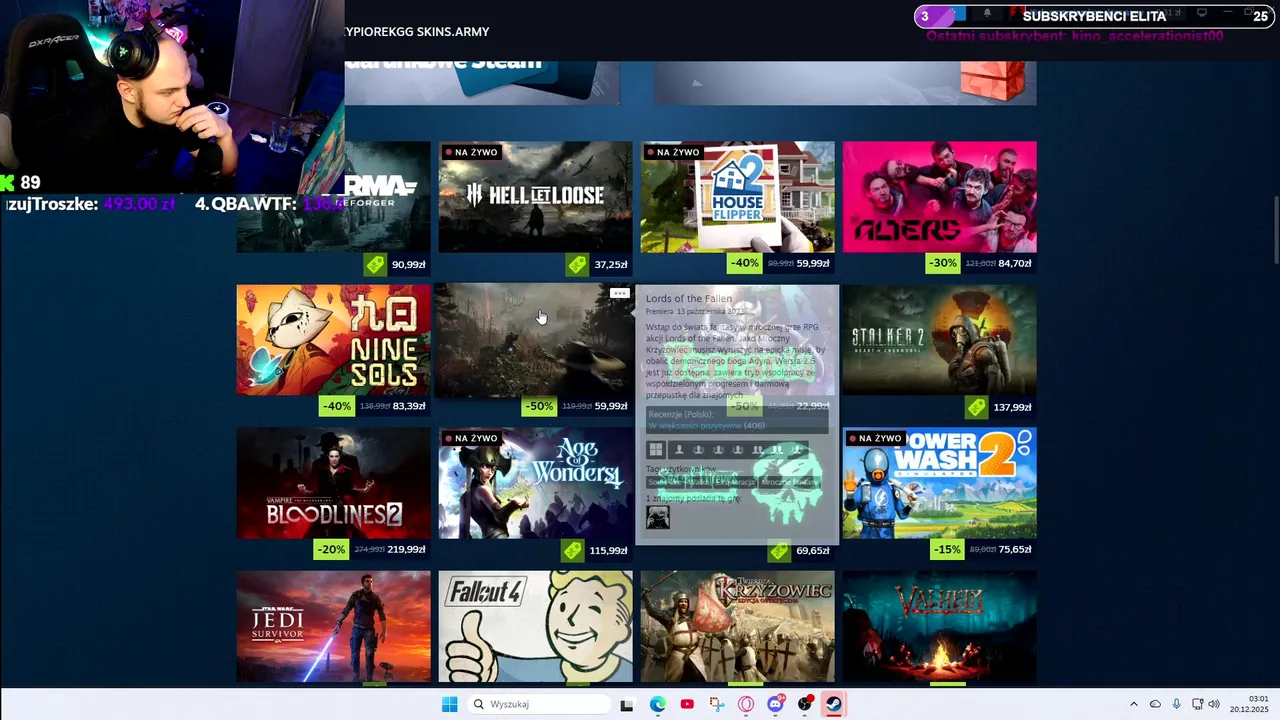Viewport: 1280px width, 720px height.
Task: Click the green coupon tag beside the 69,65zł price
Action: (779, 550)
